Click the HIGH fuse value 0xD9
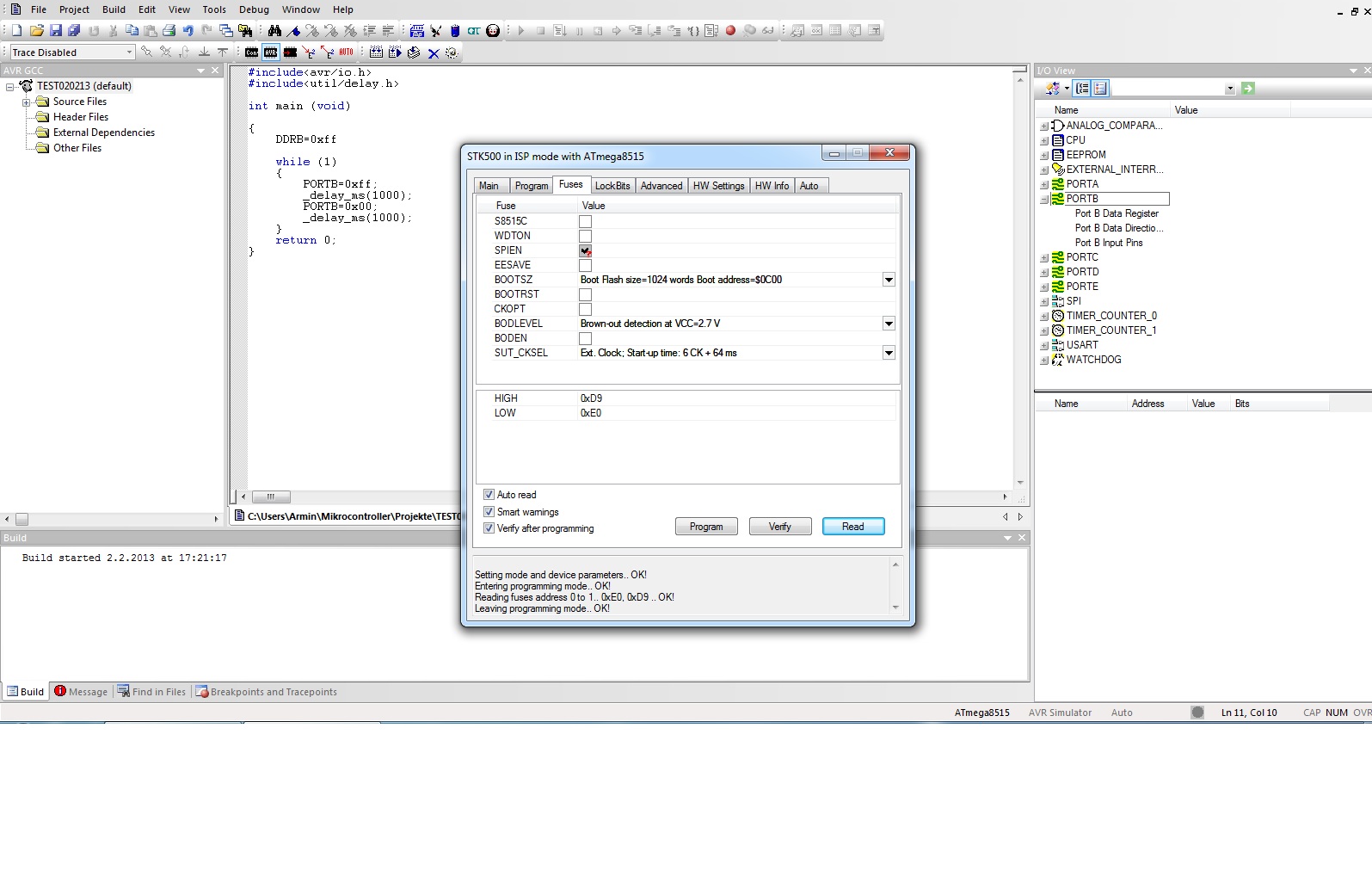 point(591,398)
